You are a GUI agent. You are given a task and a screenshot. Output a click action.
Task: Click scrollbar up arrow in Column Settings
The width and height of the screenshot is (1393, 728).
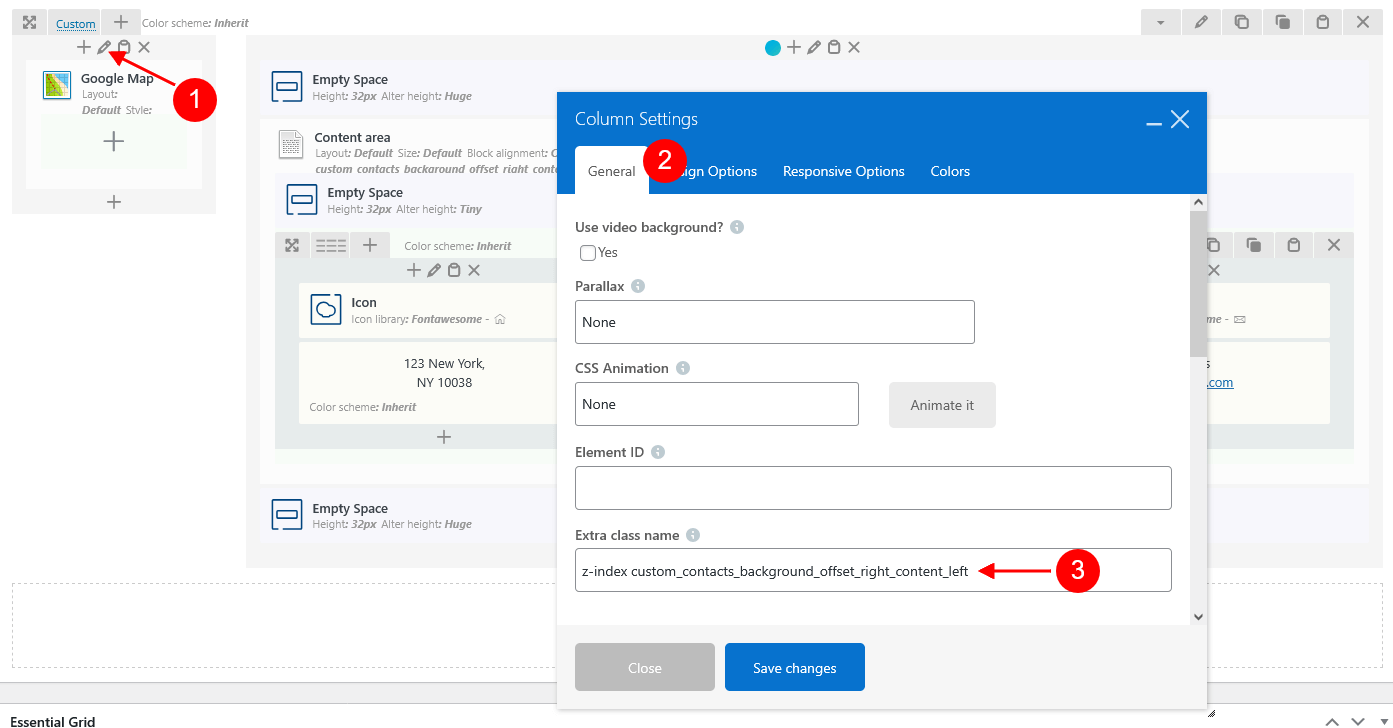pos(1198,202)
